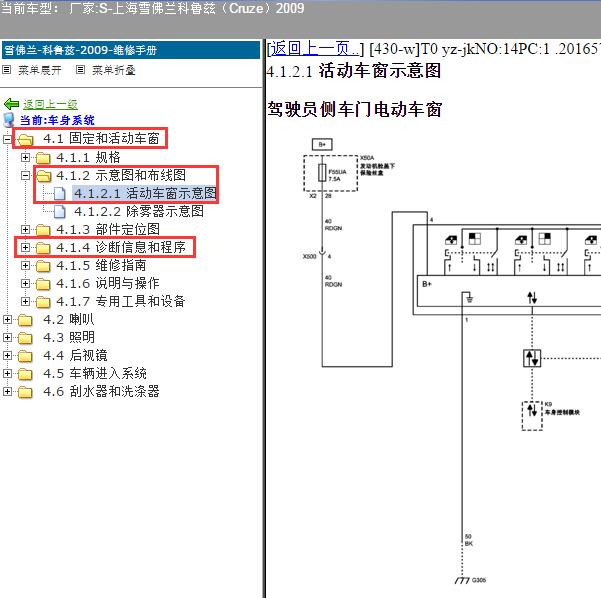Click the 菜单展开 list icon
This screenshot has height=598, width=601.
click(7, 70)
